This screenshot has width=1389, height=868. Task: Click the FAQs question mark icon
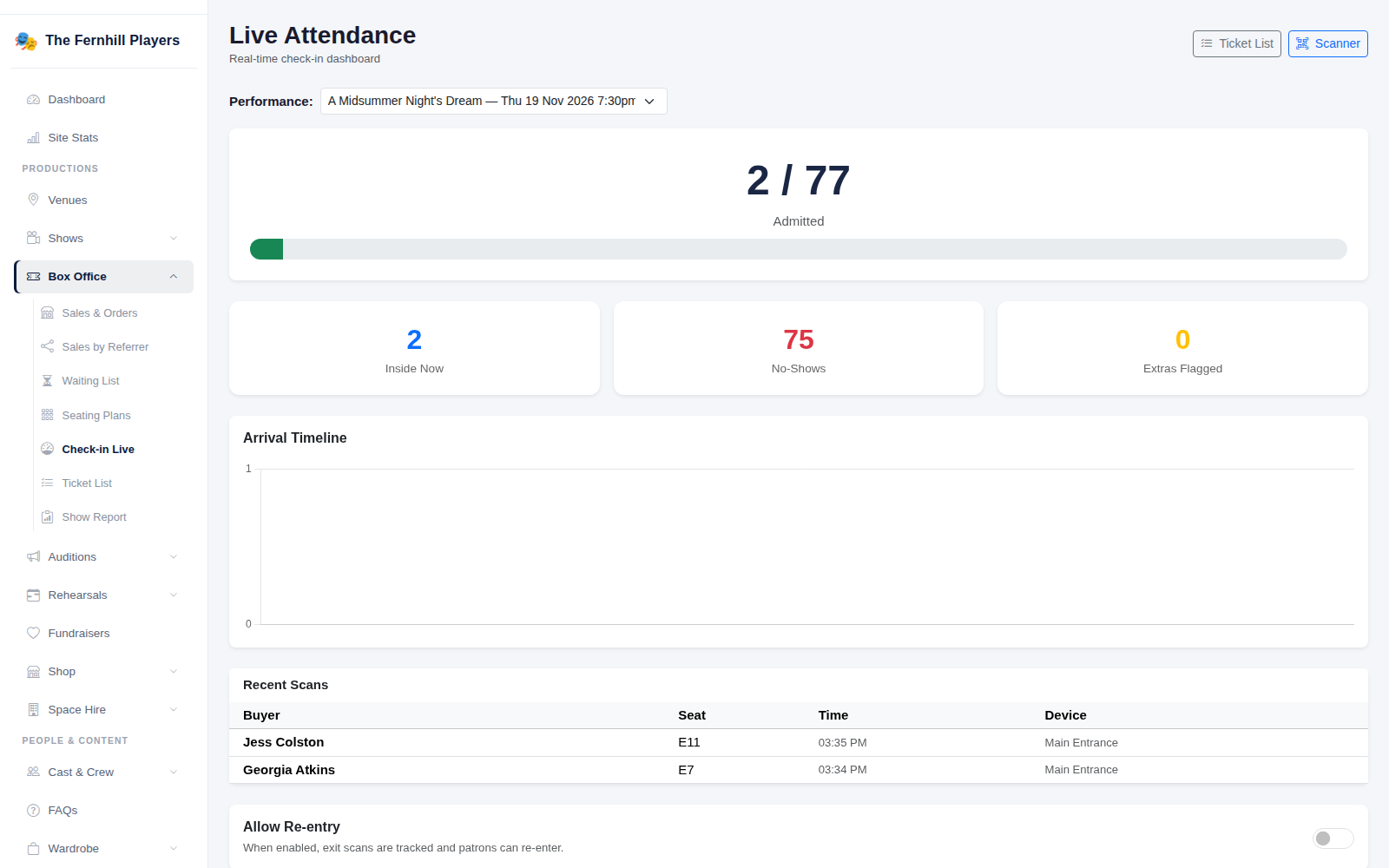pos(33,811)
